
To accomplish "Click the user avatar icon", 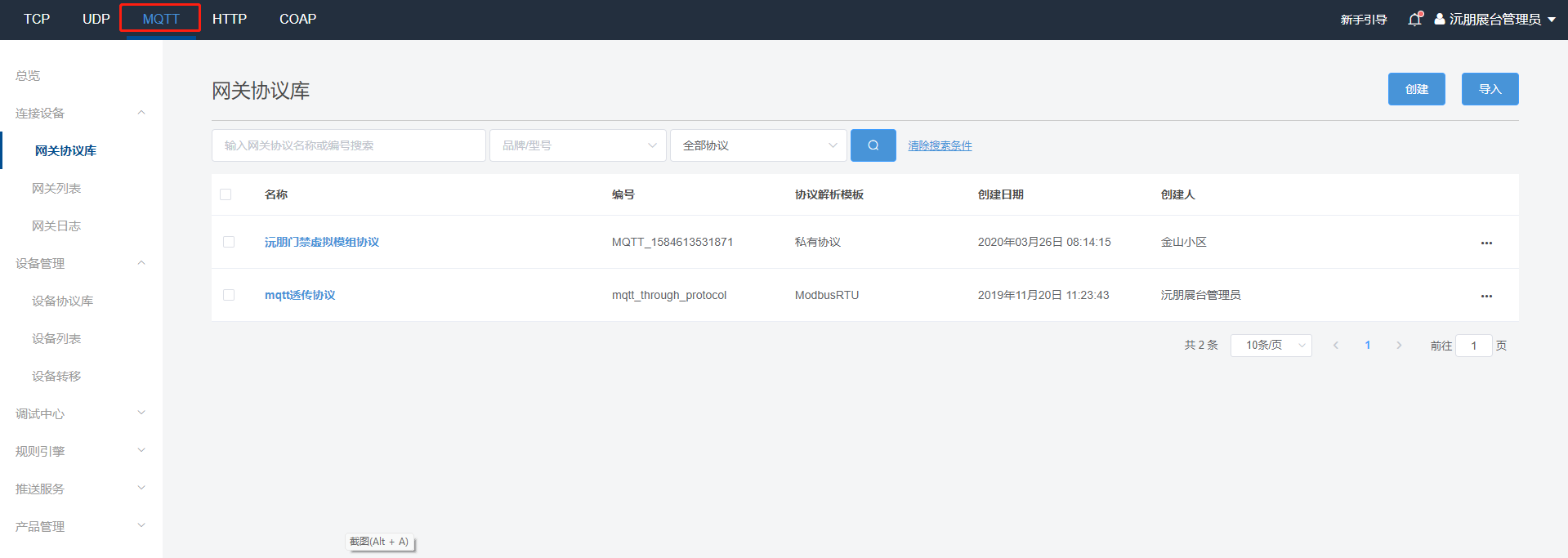I will [x=1440, y=19].
